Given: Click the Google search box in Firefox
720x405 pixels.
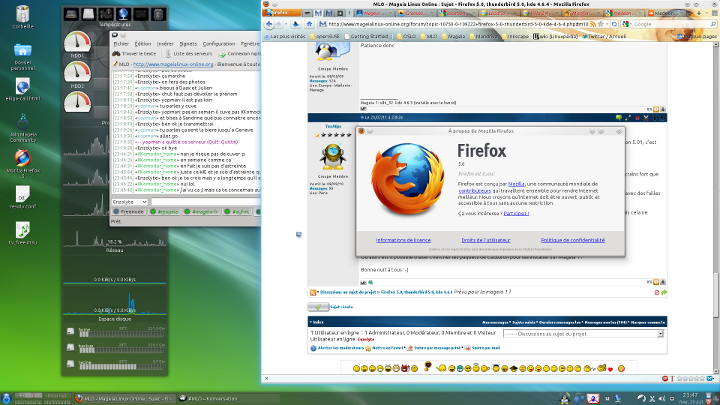Looking at the screenshot, I should pos(669,24).
